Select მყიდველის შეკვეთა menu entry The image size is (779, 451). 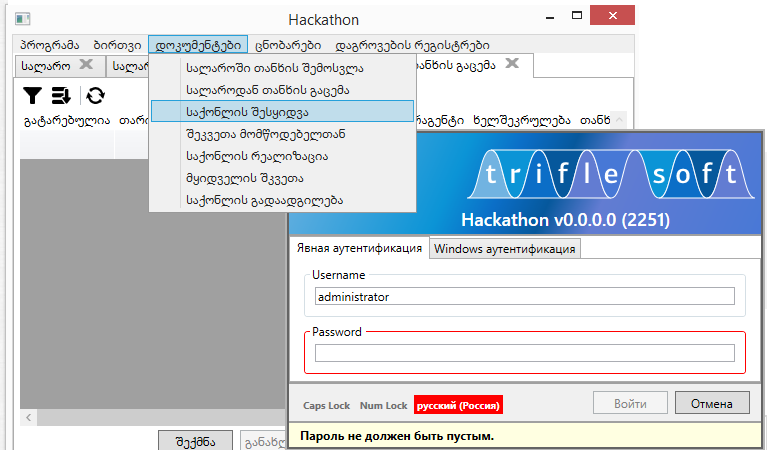(282, 178)
